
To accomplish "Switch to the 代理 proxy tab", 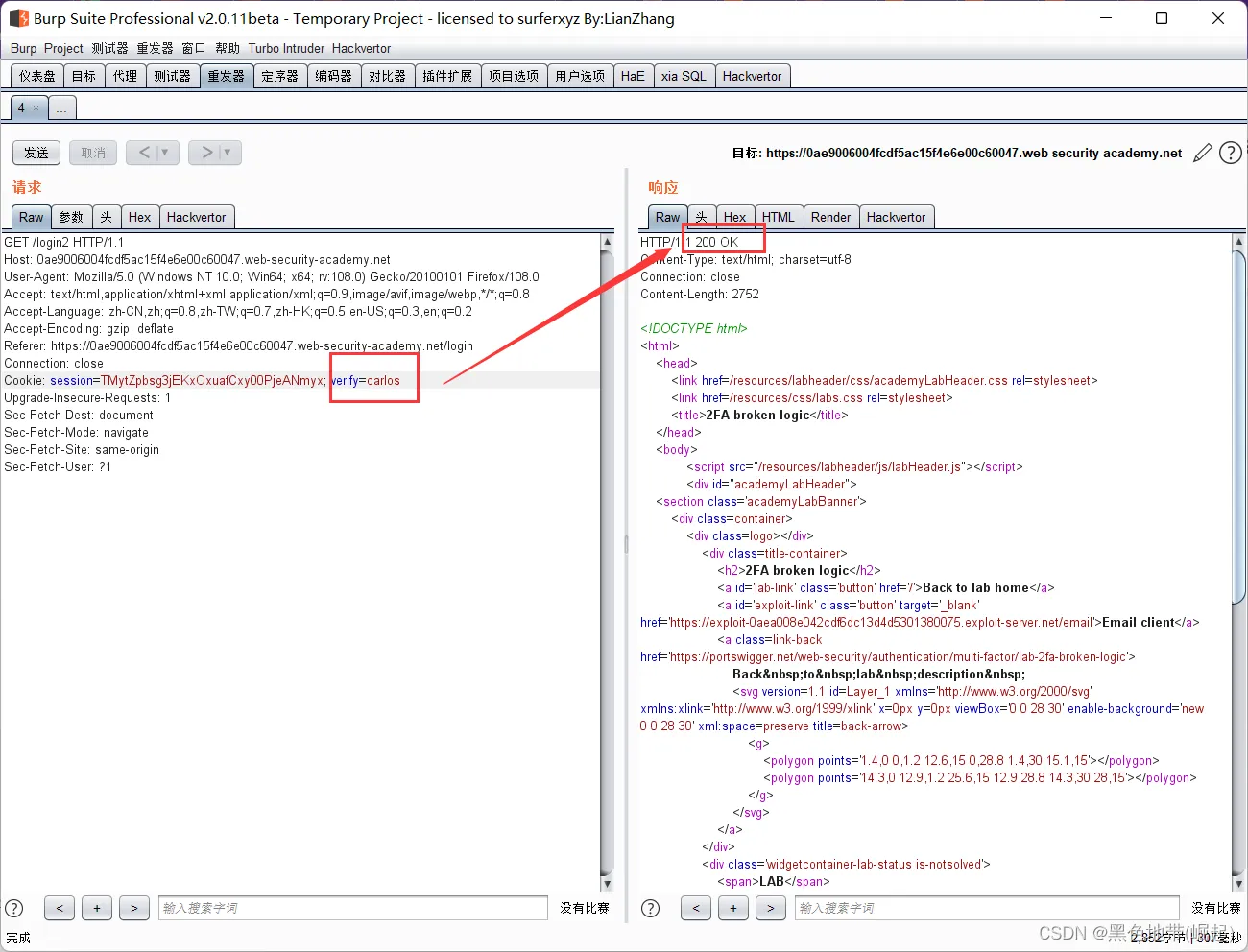I will (126, 76).
